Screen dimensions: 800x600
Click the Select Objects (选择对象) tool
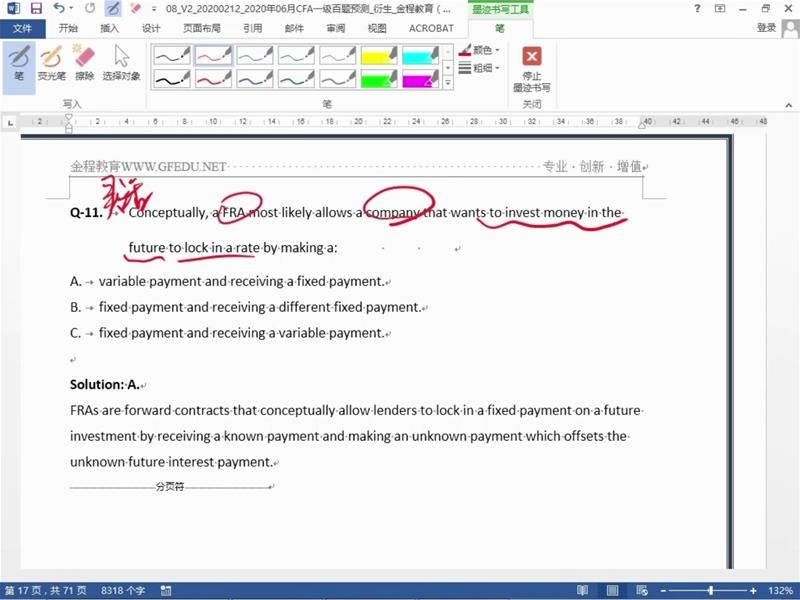pos(121,63)
